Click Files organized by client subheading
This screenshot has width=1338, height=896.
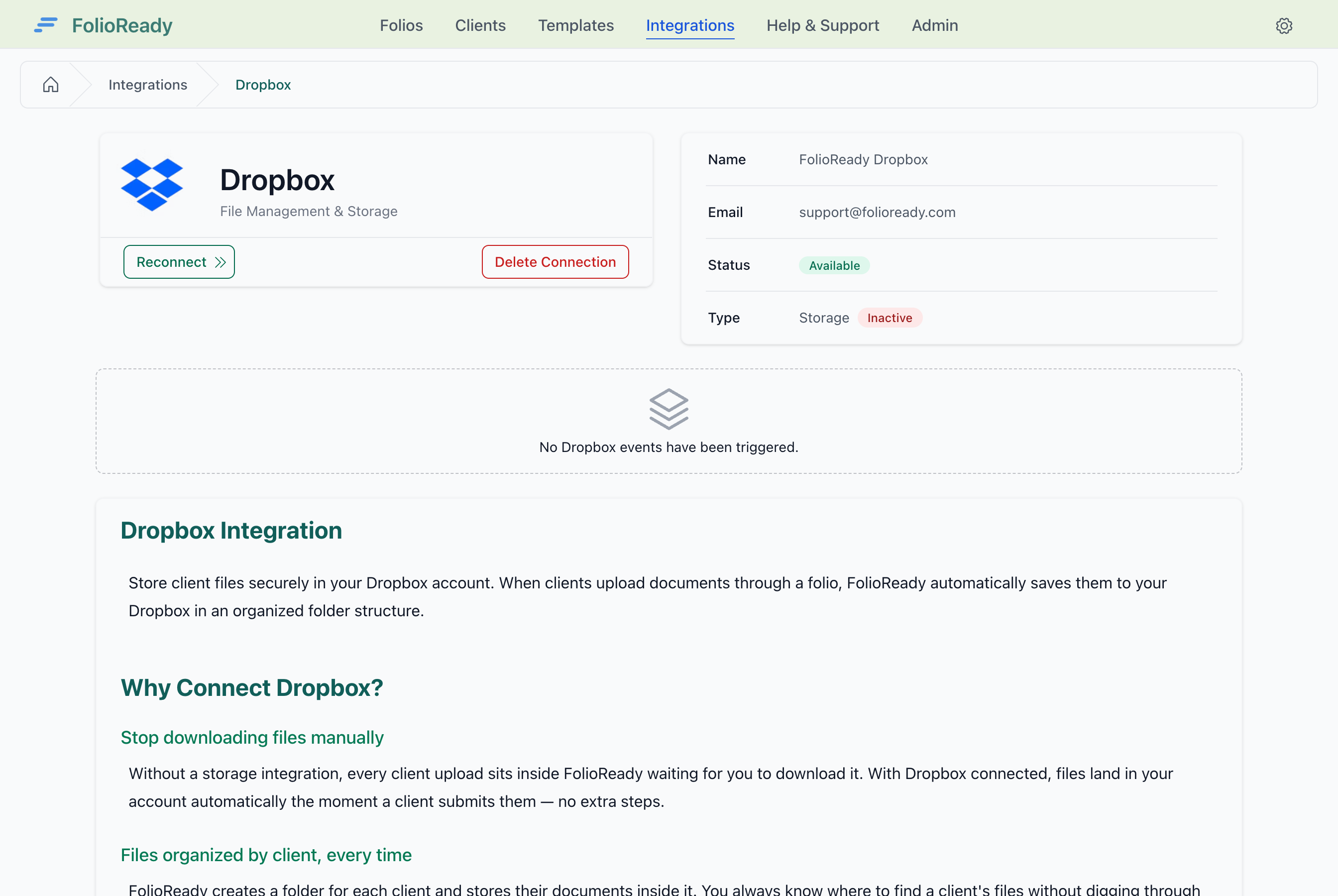pyautogui.click(x=266, y=855)
